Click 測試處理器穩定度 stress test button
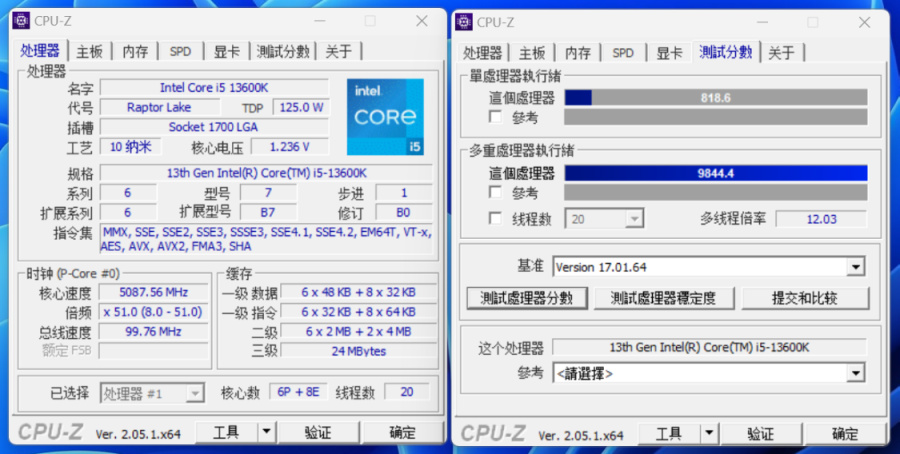The image size is (900, 454). [664, 298]
